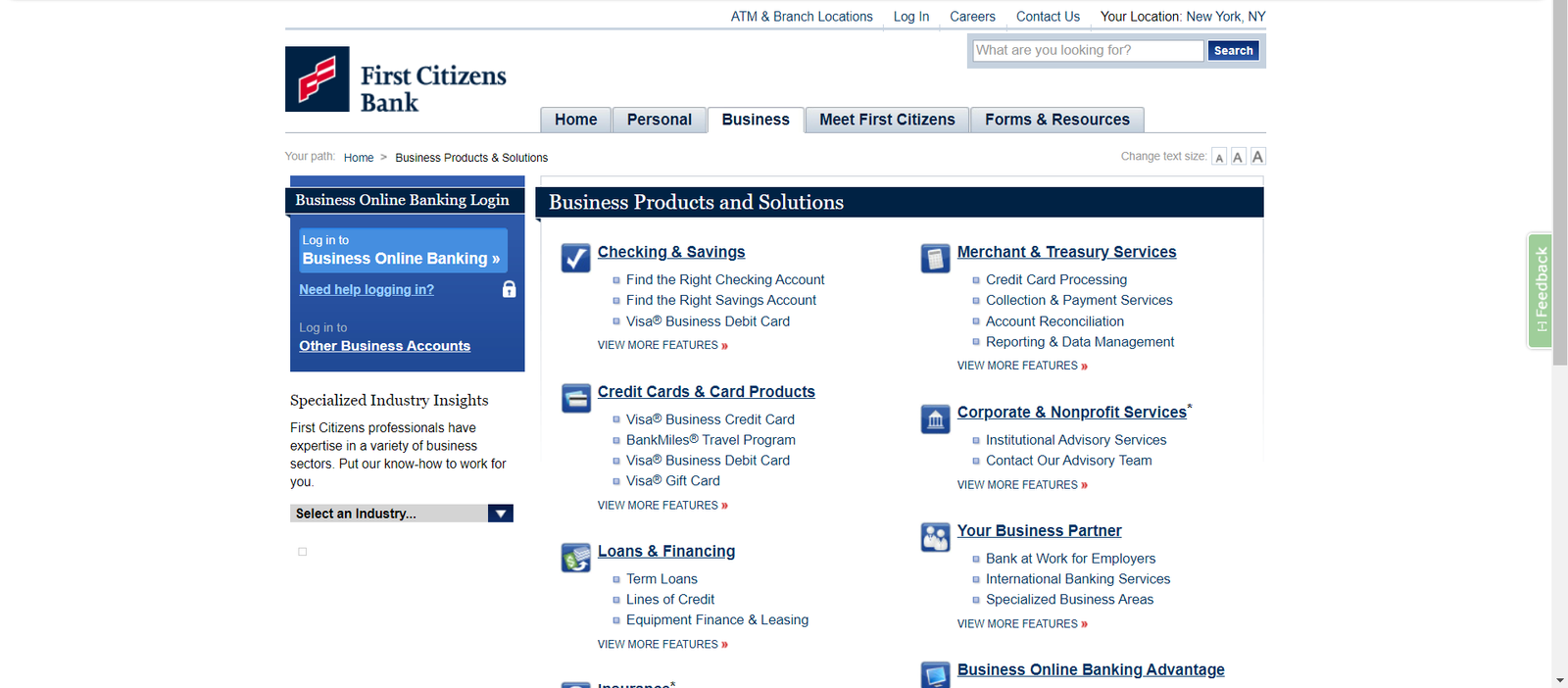The image size is (1568, 688).
Task: Click the First Citizens Bank logo
Action: (x=396, y=80)
